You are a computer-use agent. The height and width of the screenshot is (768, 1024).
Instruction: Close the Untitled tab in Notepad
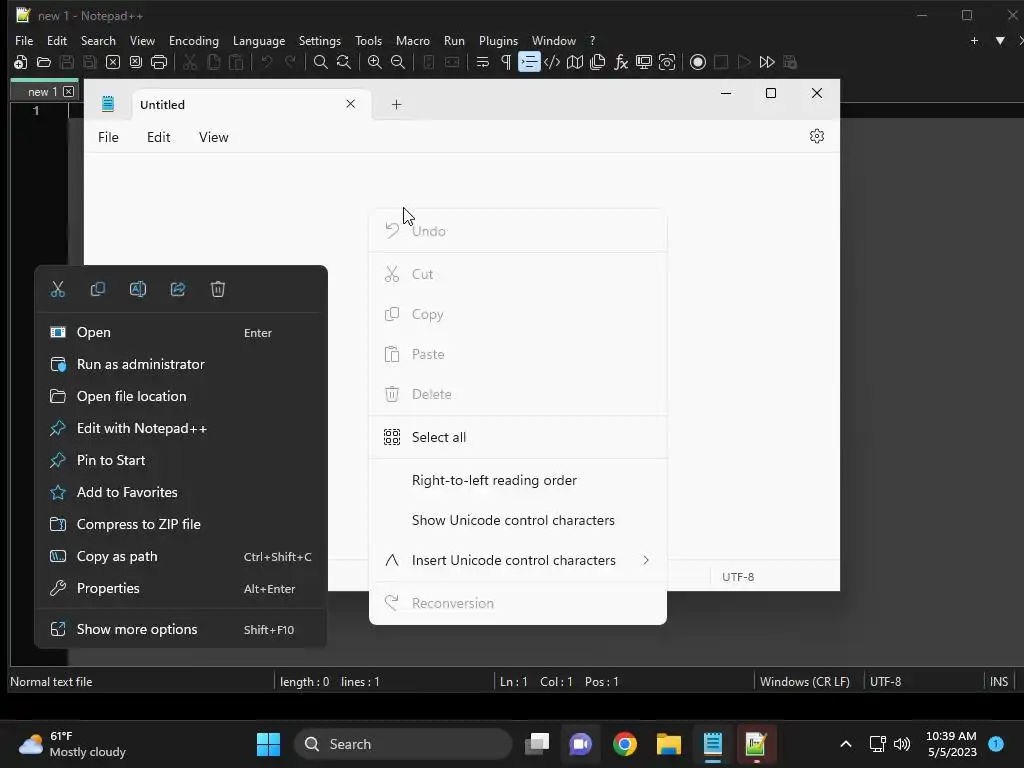point(351,104)
